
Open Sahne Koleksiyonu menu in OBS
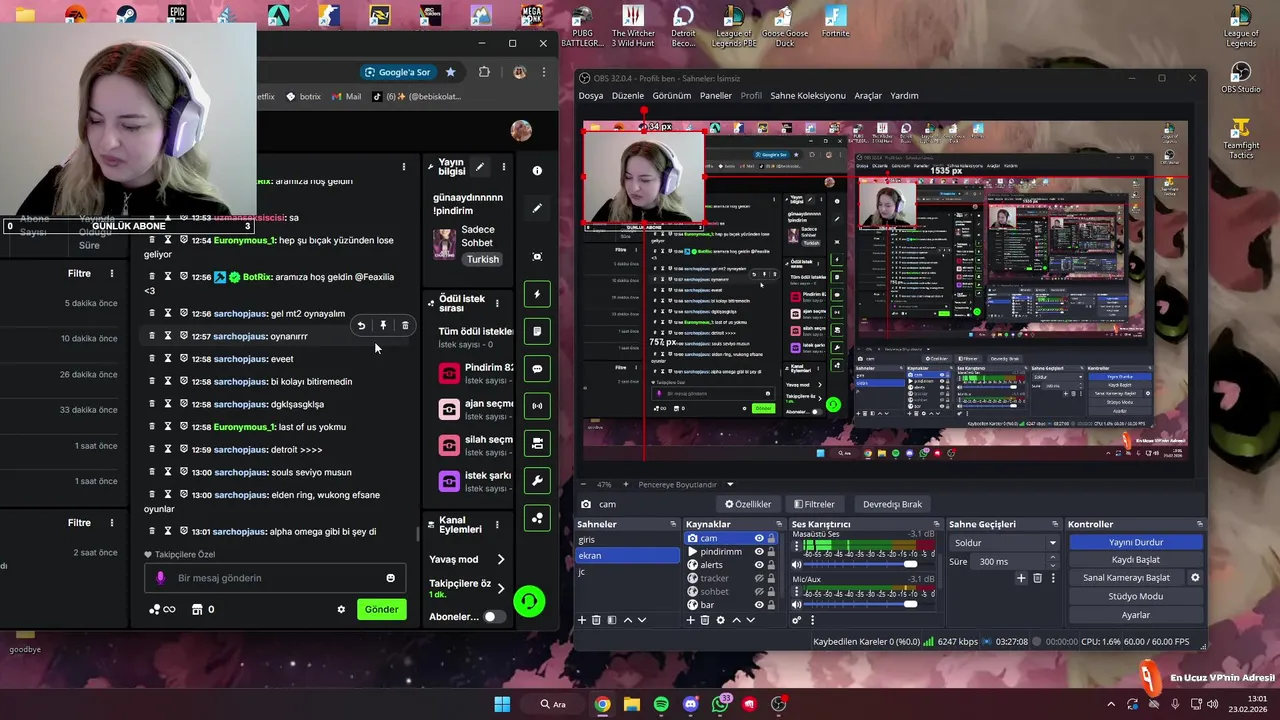click(808, 96)
